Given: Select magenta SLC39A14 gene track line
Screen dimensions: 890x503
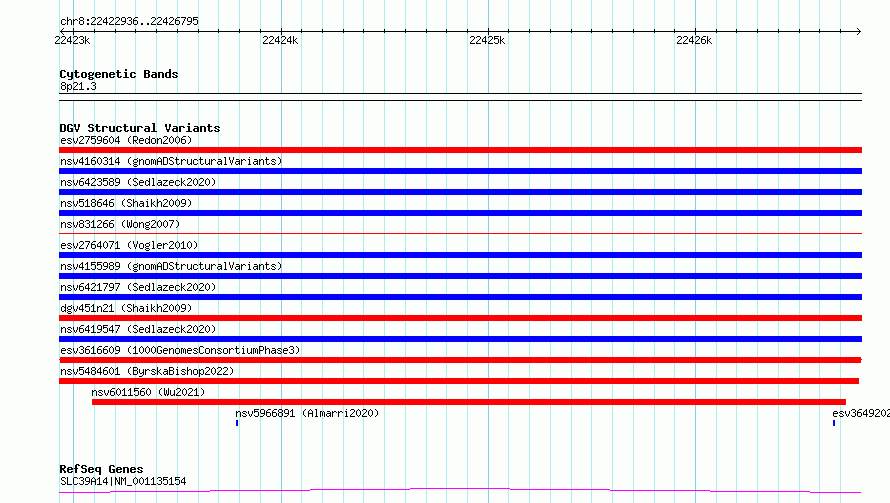Looking at the screenshot, I should 460,490.
